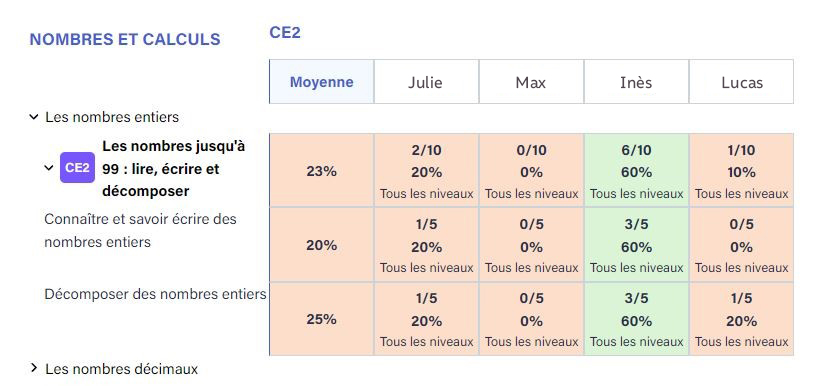Screen dimensions: 829x386
Task: Click Max's 0/10 score cell
Action: [x=531, y=170]
